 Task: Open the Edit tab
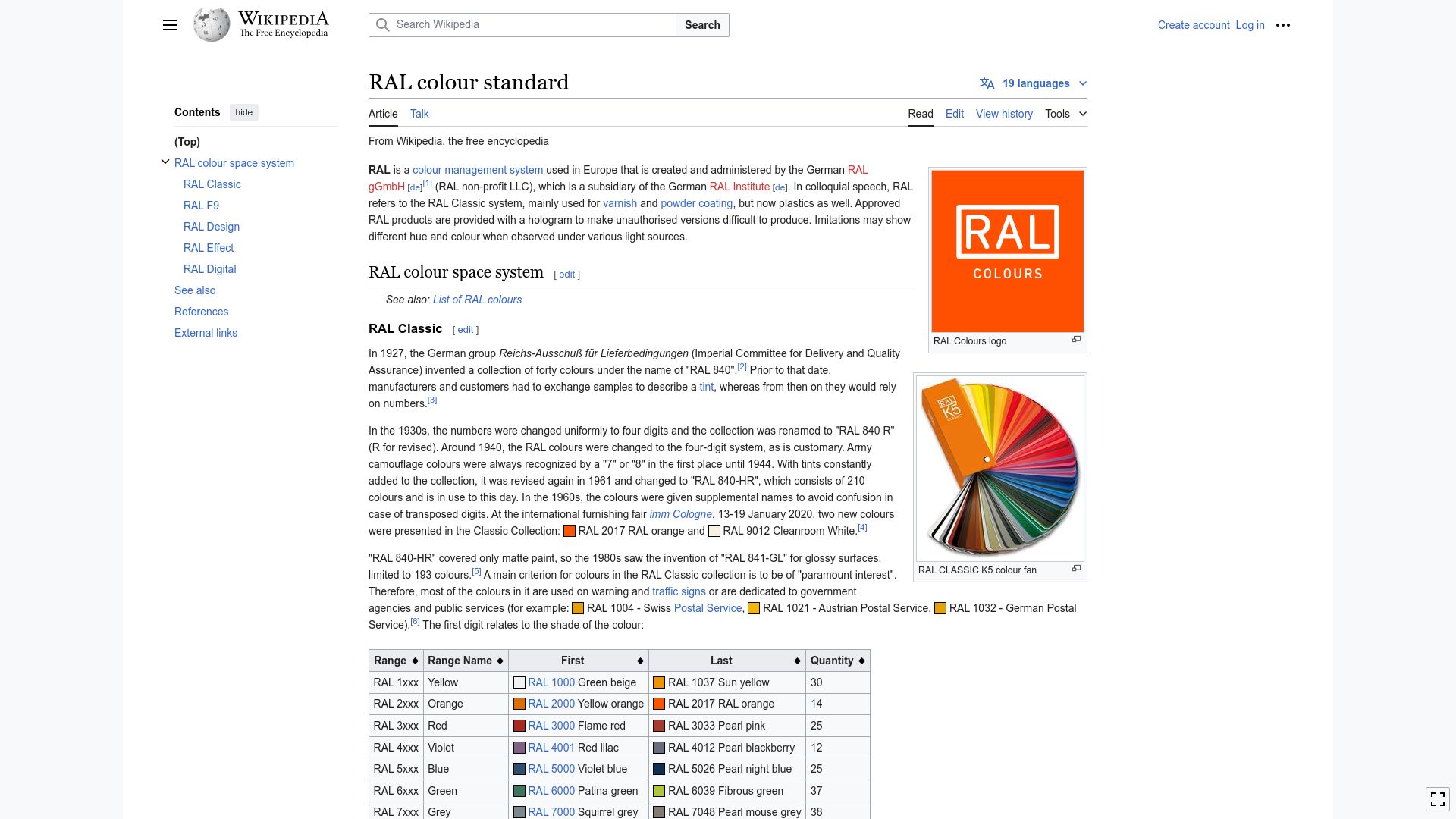[955, 114]
